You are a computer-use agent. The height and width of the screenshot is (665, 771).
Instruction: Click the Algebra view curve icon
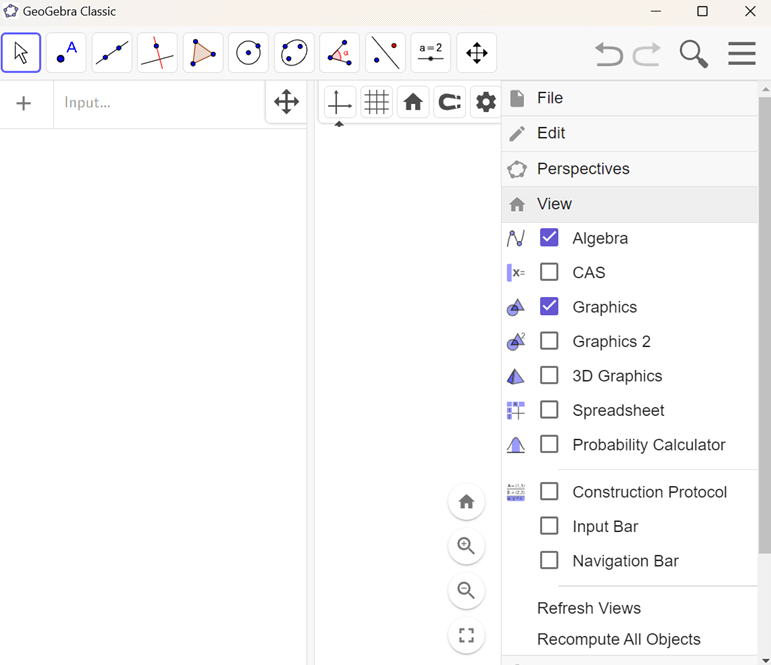[x=516, y=239]
